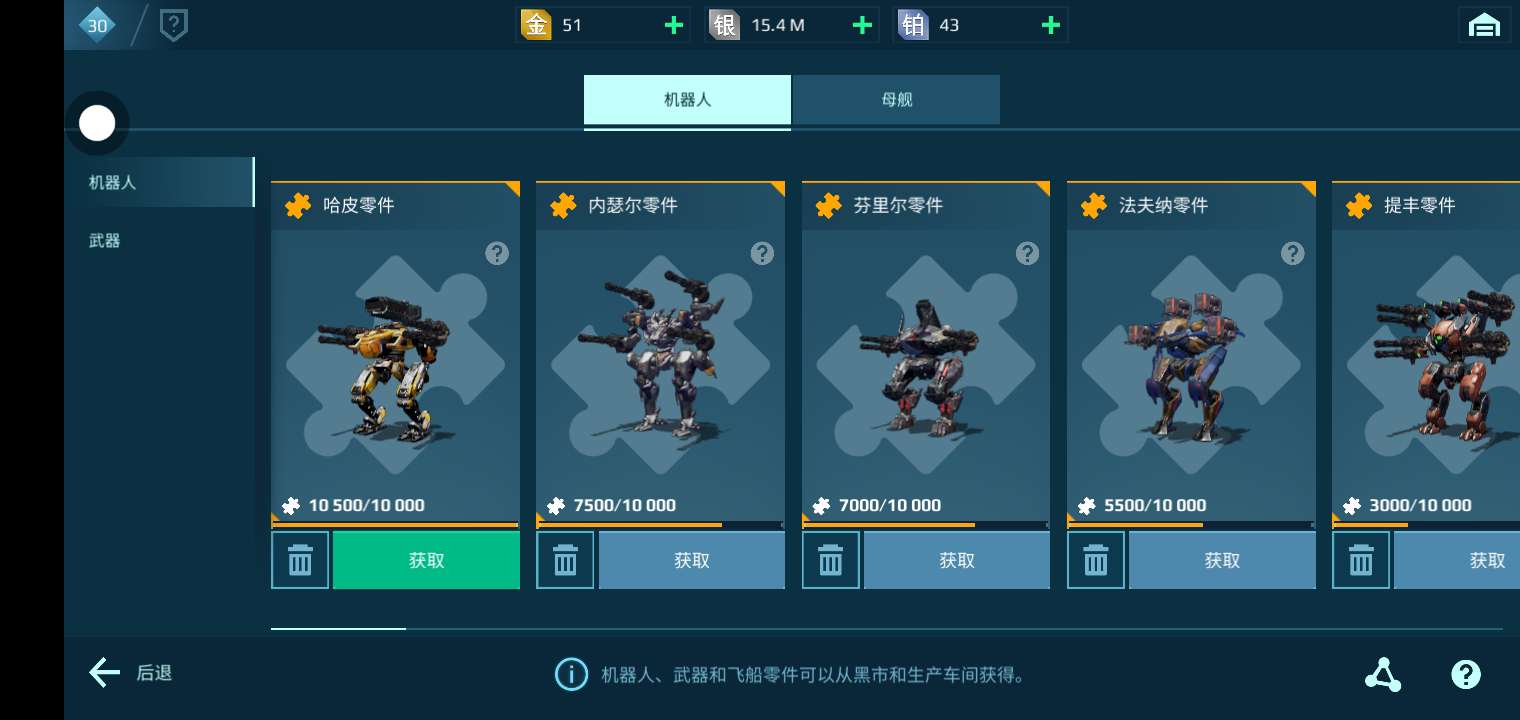Tap the player level 30 badge

pos(97,25)
